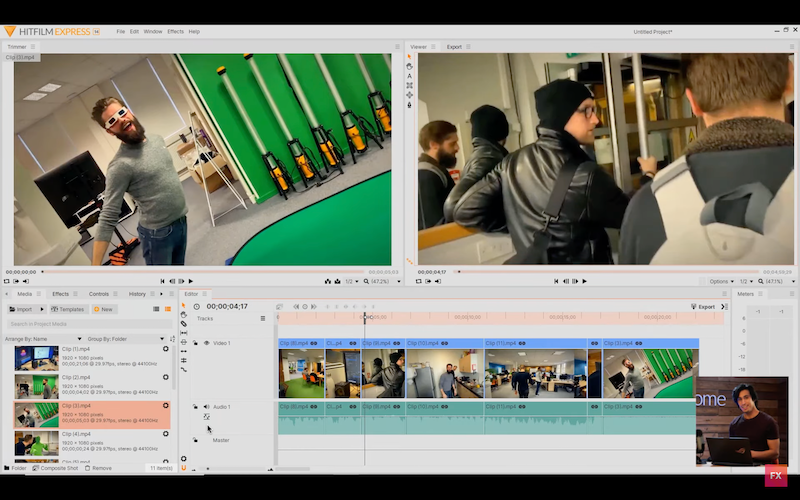Toggle link icon on Clip (10).mp4 video
Screen dimensions: 800x500
pyautogui.click(x=444, y=343)
